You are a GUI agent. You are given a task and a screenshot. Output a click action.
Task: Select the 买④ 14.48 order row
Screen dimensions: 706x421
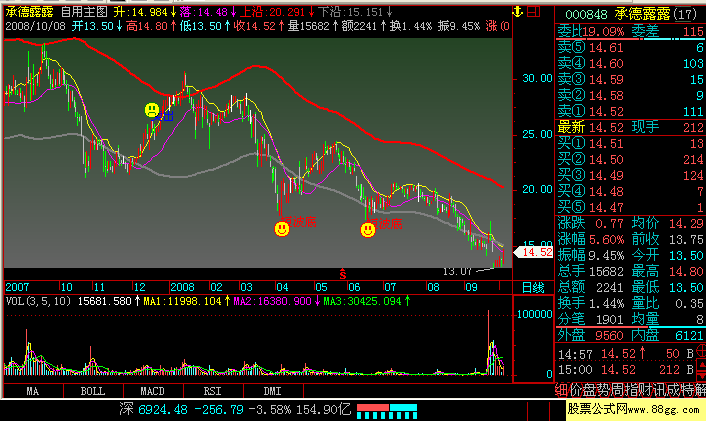pyautogui.click(x=630, y=191)
